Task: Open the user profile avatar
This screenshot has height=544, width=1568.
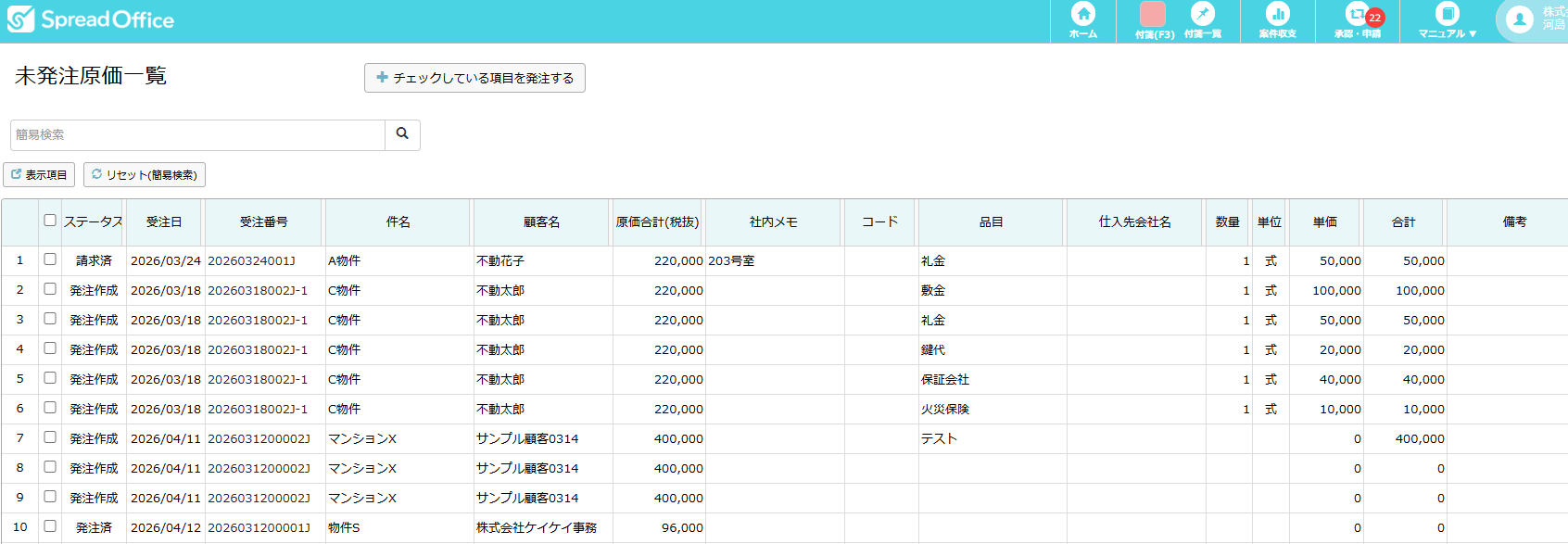Action: pos(1519,19)
